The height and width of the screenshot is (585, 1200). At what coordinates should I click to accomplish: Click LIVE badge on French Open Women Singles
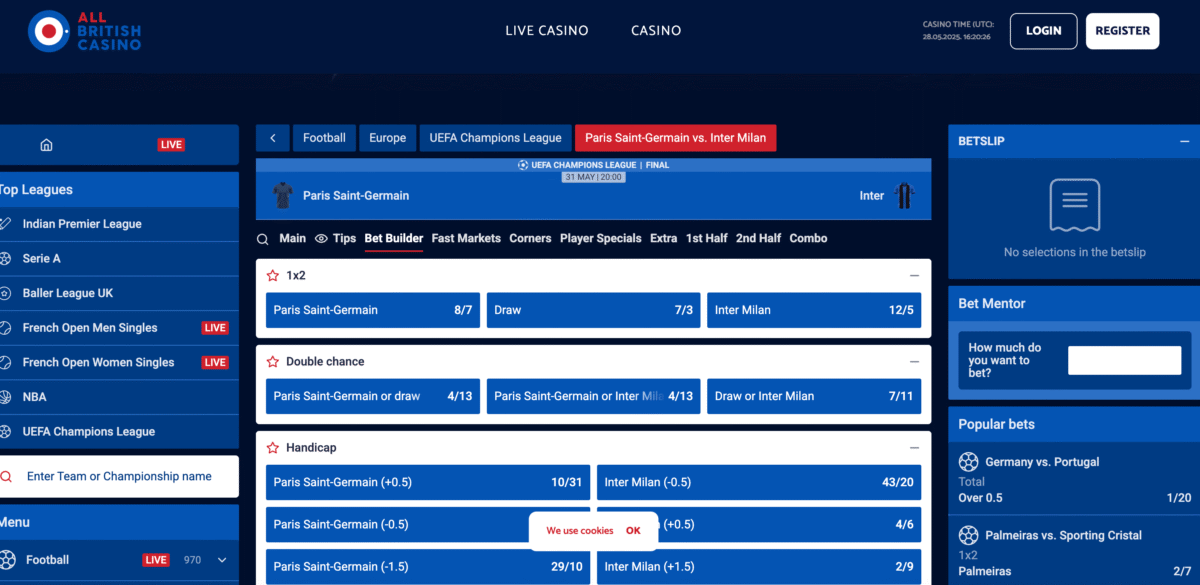(x=215, y=362)
